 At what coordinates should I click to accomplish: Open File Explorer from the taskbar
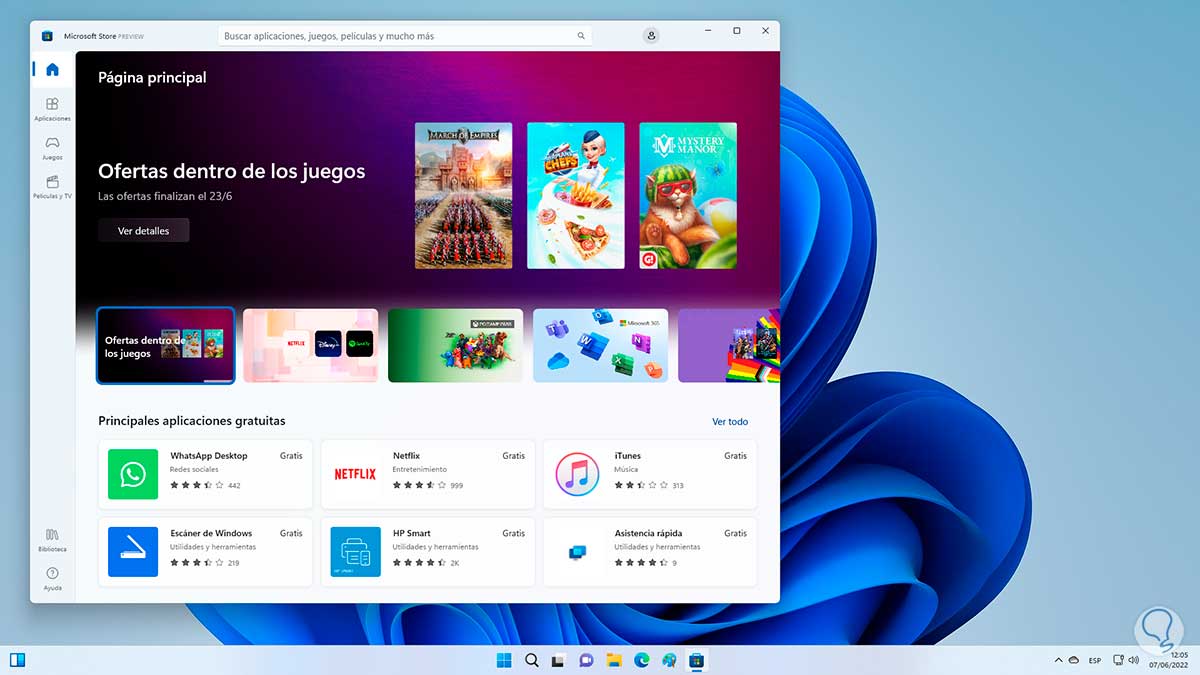click(614, 660)
